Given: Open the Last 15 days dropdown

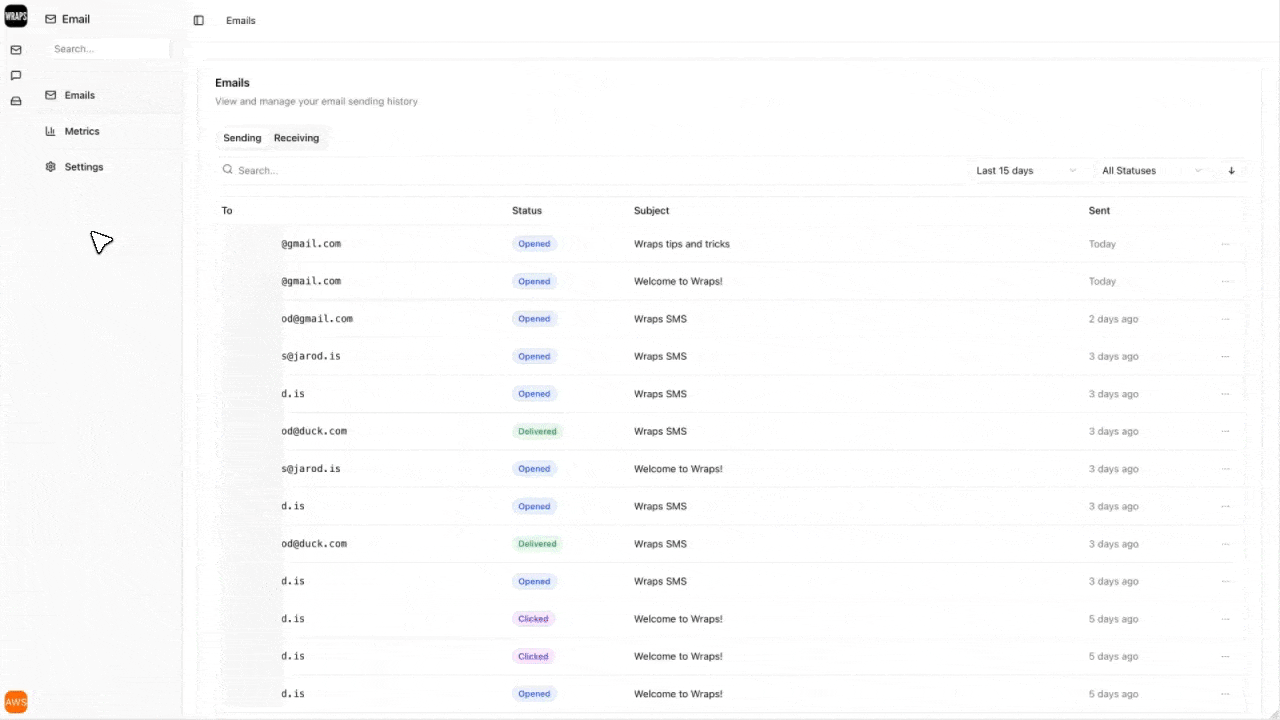Looking at the screenshot, I should pos(1024,170).
